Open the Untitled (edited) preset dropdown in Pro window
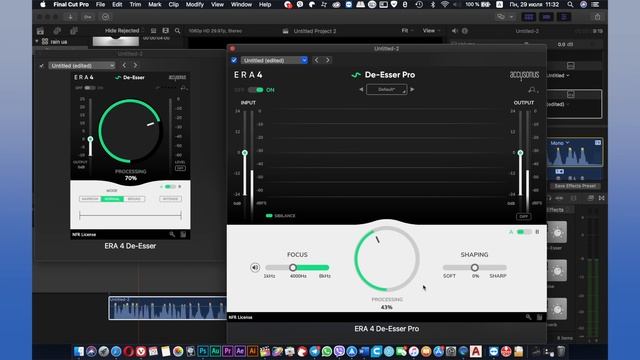 274,60
